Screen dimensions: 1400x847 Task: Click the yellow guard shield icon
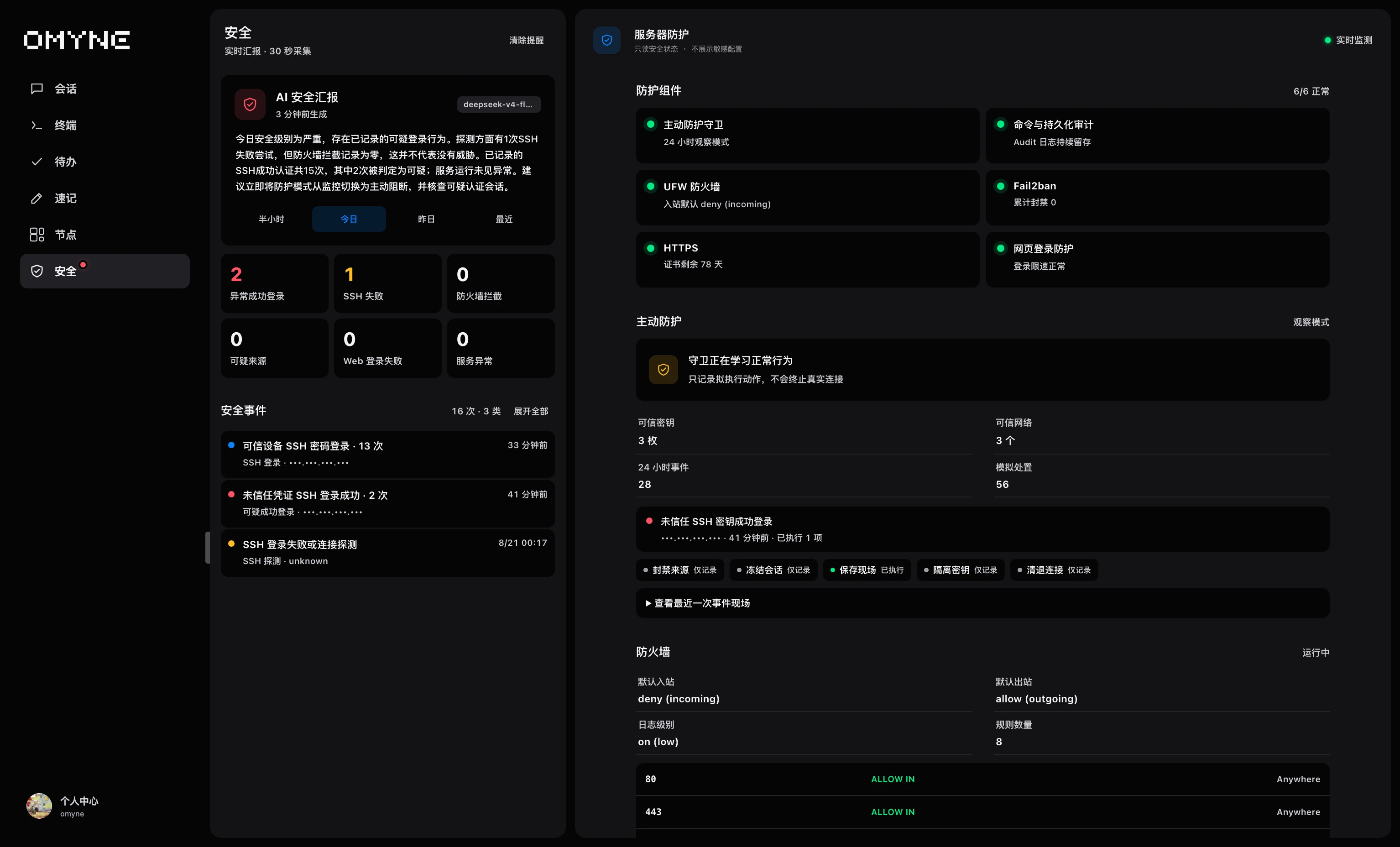663,370
